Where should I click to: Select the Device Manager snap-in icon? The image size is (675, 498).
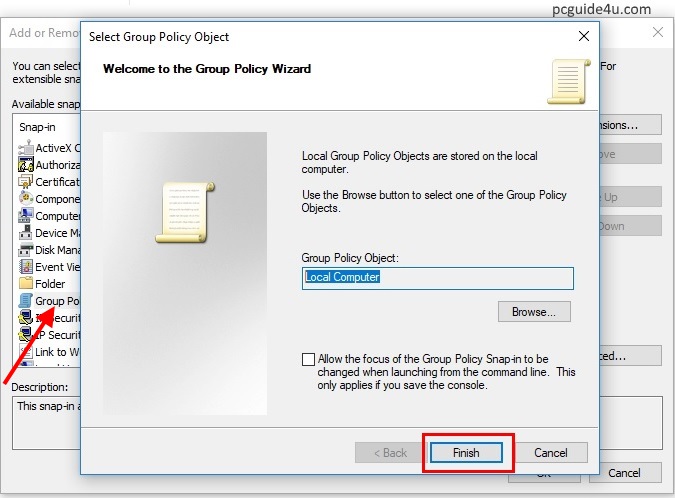[x=26, y=233]
